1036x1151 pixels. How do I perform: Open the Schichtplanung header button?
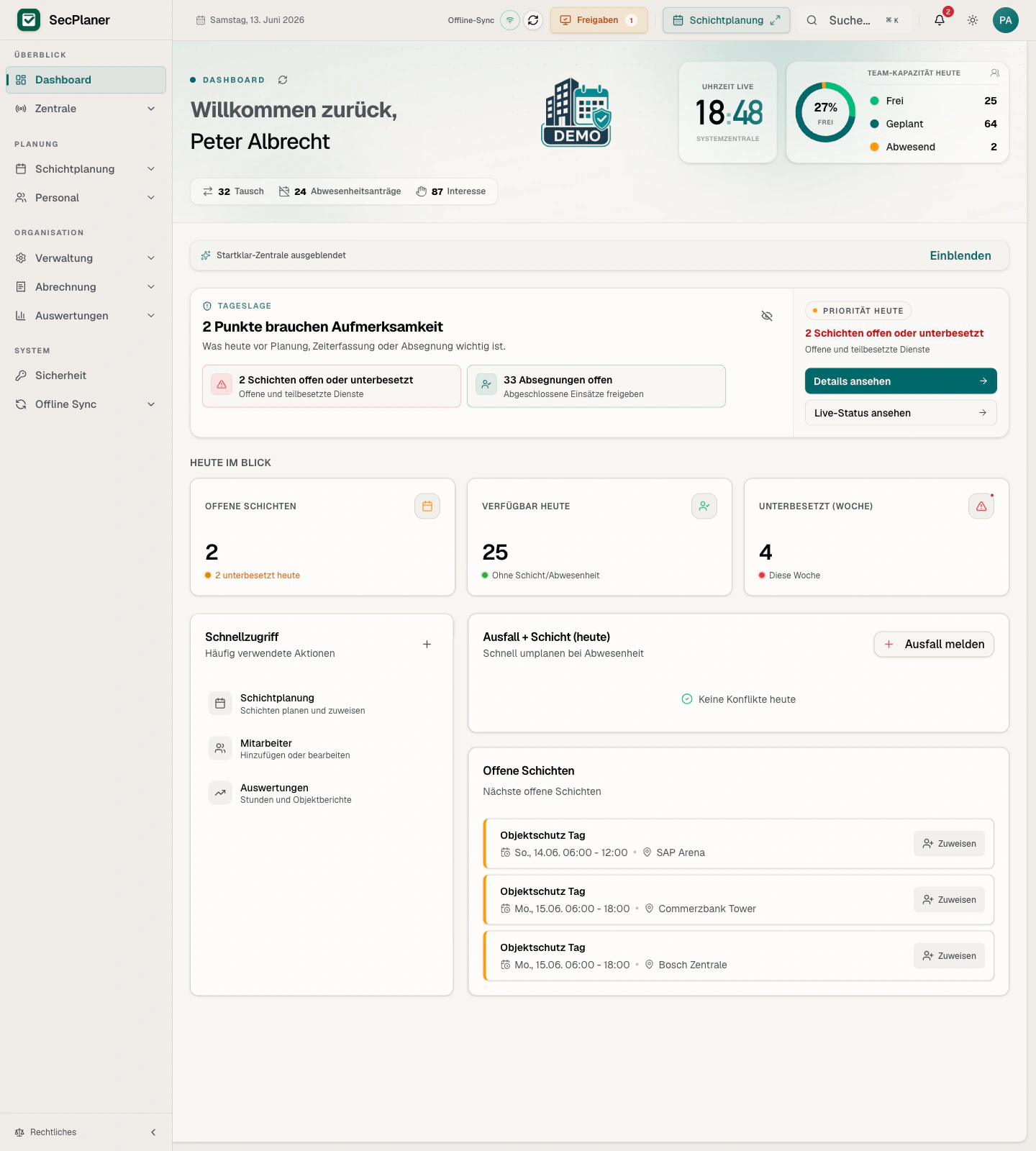pyautogui.click(x=726, y=20)
